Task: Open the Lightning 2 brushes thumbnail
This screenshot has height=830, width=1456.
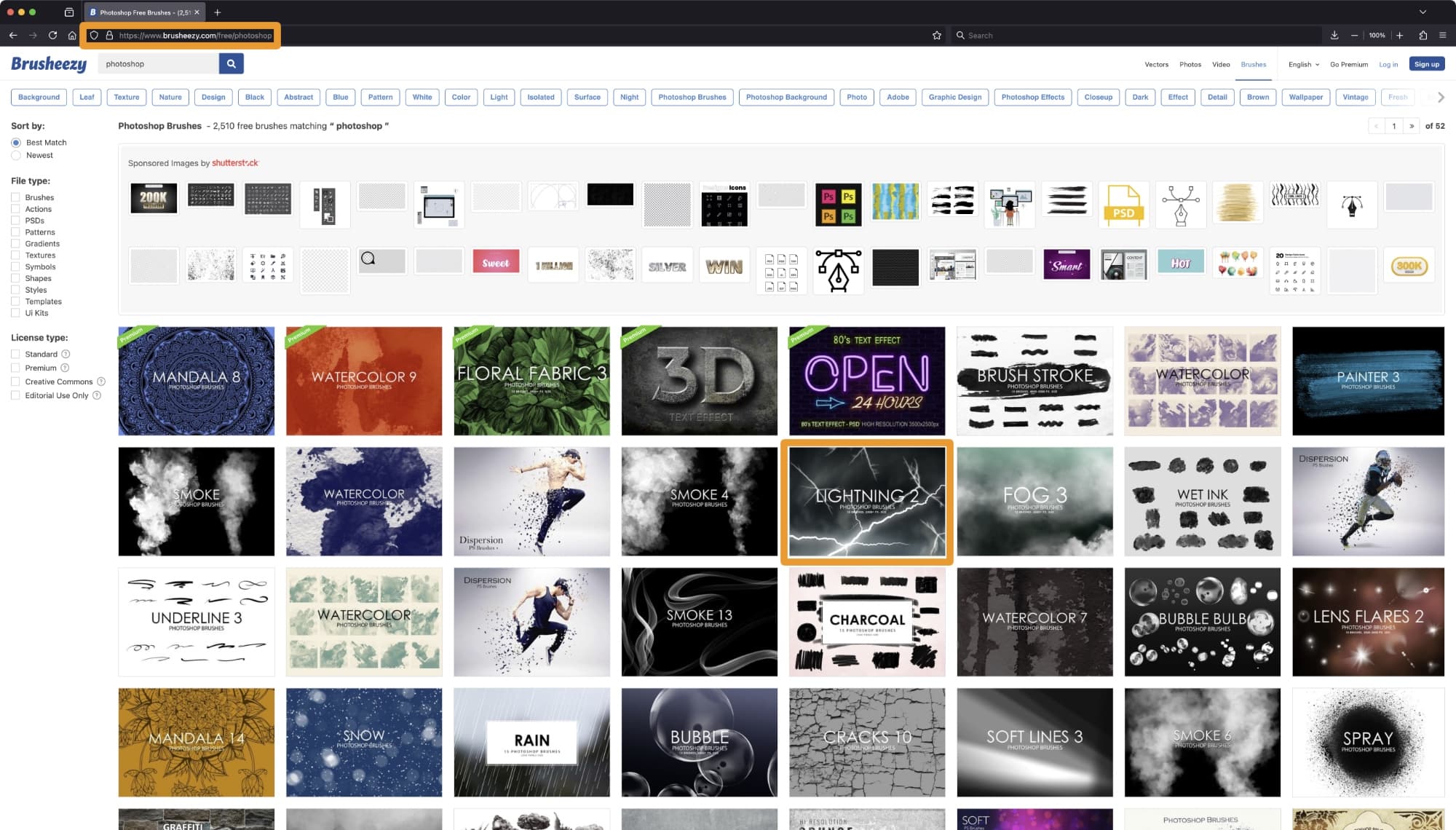Action: (x=866, y=502)
